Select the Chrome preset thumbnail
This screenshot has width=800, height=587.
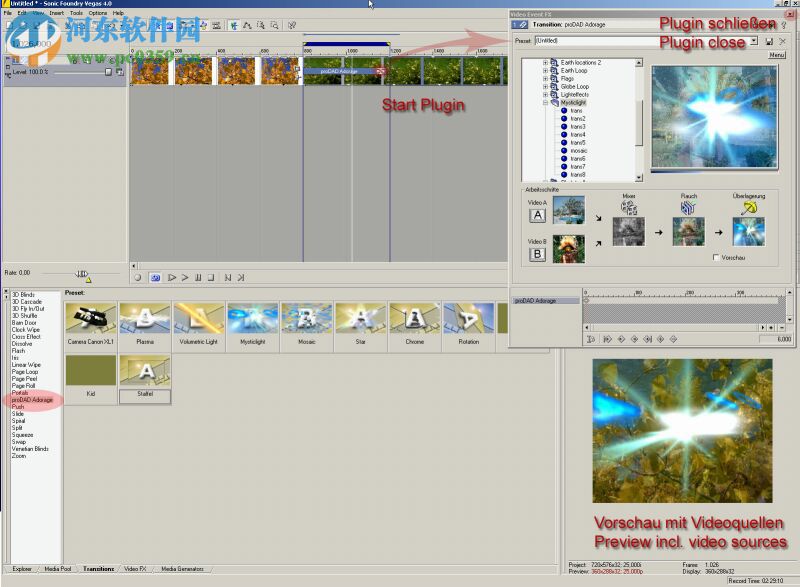tap(414, 318)
